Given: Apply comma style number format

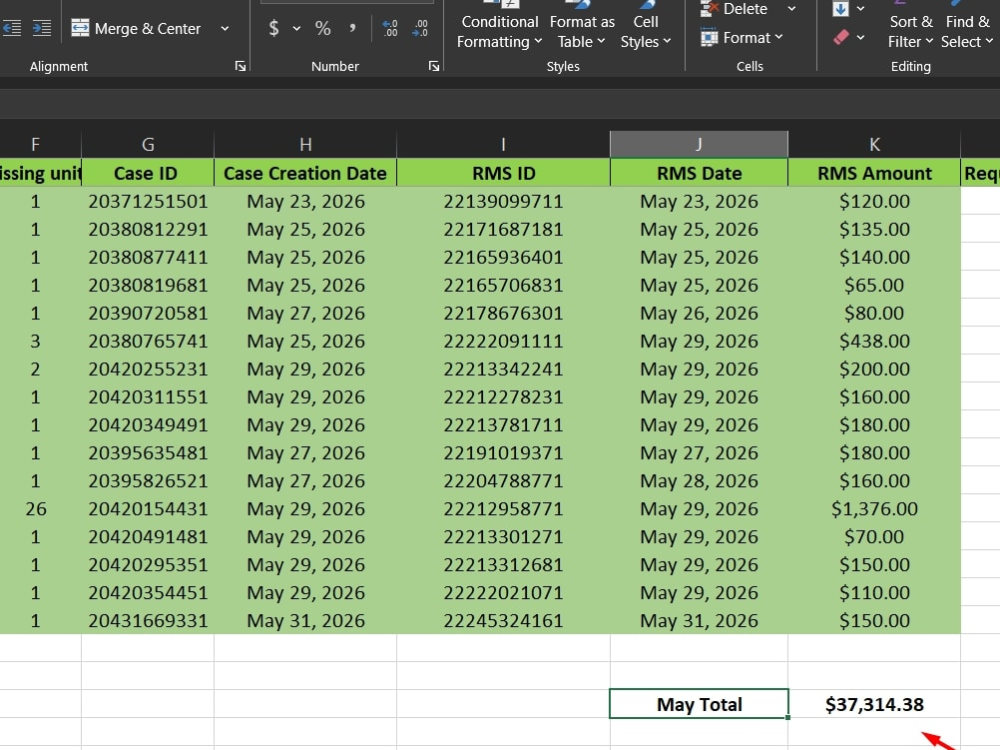Looking at the screenshot, I should click(x=352, y=28).
